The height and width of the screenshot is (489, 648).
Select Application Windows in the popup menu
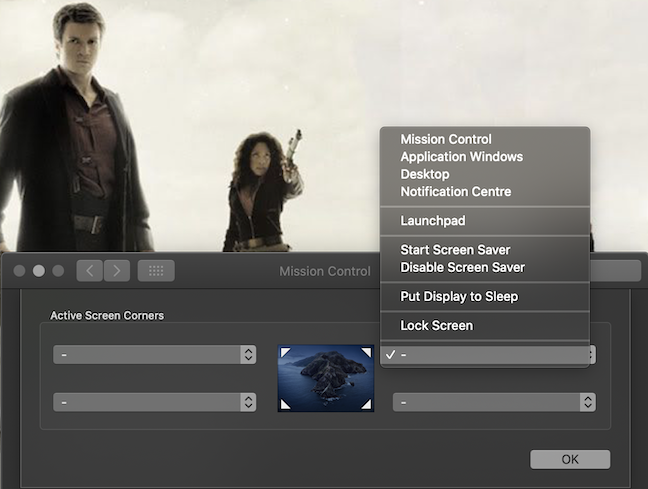(x=485, y=157)
